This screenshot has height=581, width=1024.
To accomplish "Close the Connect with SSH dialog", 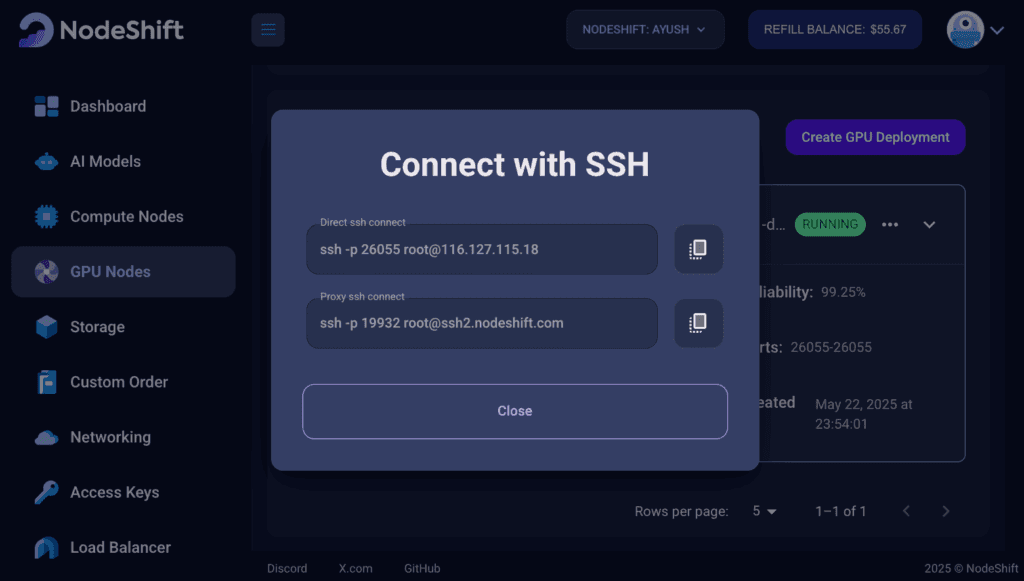I will (515, 411).
